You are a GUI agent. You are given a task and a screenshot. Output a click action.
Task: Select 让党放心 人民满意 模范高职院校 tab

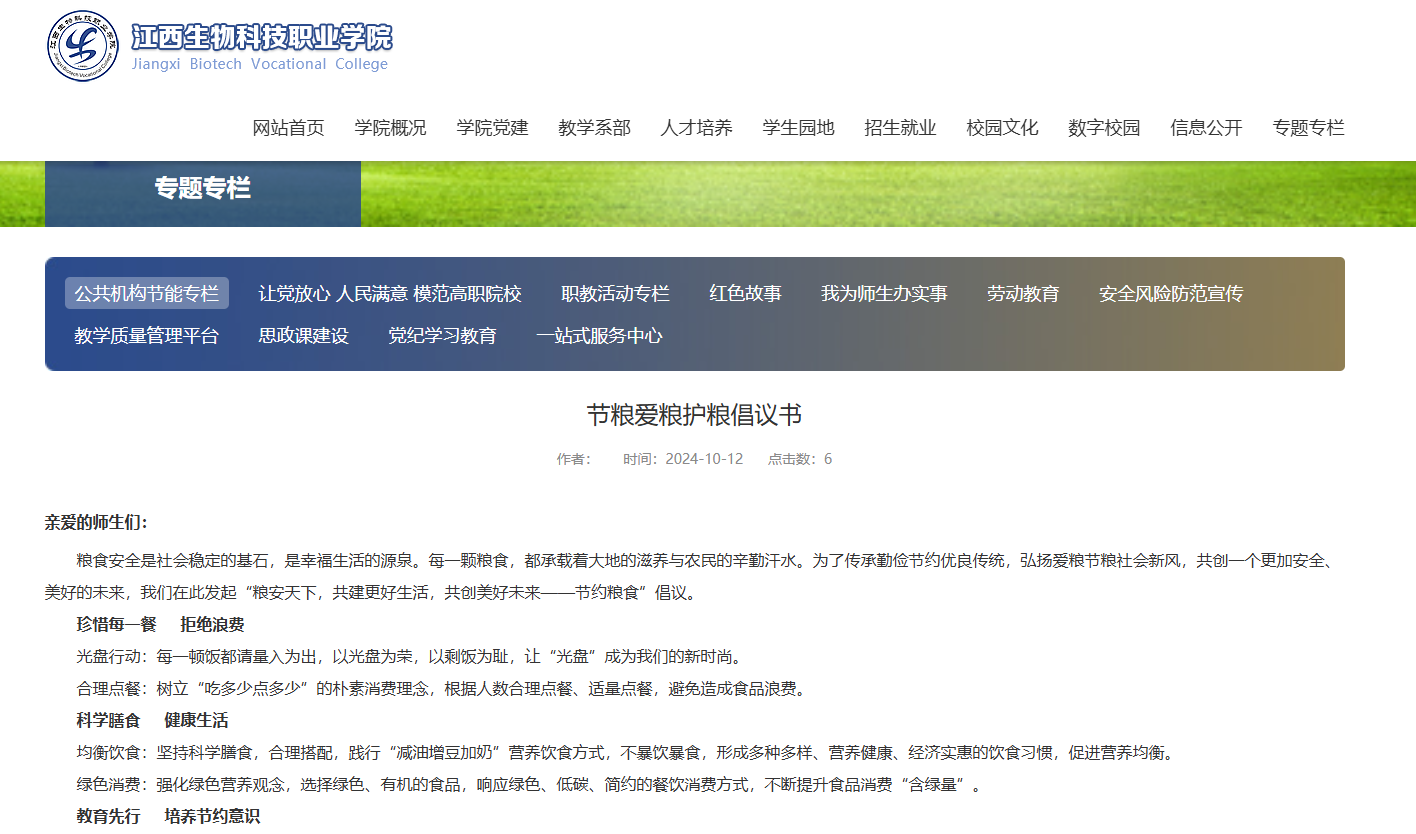pos(390,293)
